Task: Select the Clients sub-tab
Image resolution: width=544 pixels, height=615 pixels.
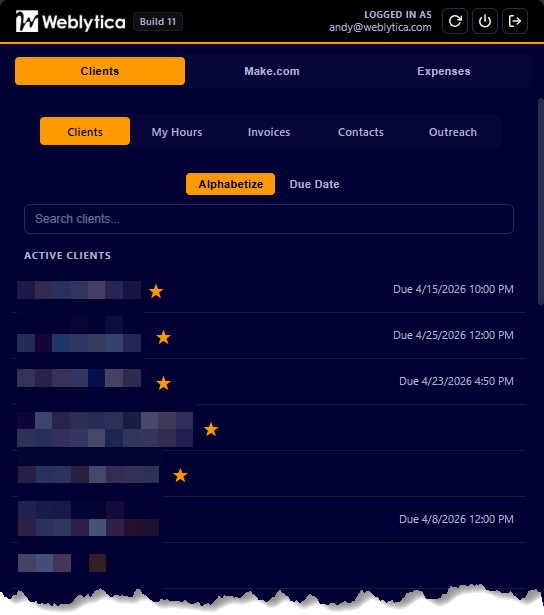Action: [x=85, y=132]
